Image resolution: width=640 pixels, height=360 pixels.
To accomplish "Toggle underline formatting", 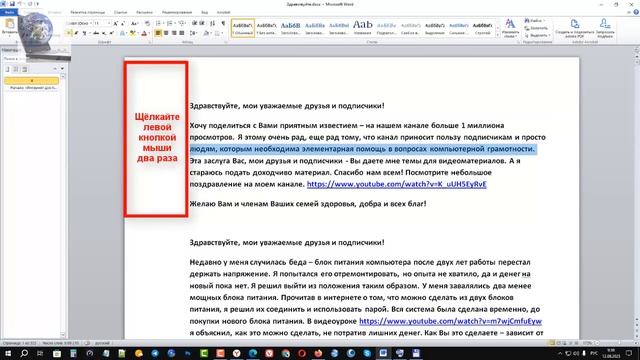I will (x=85, y=33).
